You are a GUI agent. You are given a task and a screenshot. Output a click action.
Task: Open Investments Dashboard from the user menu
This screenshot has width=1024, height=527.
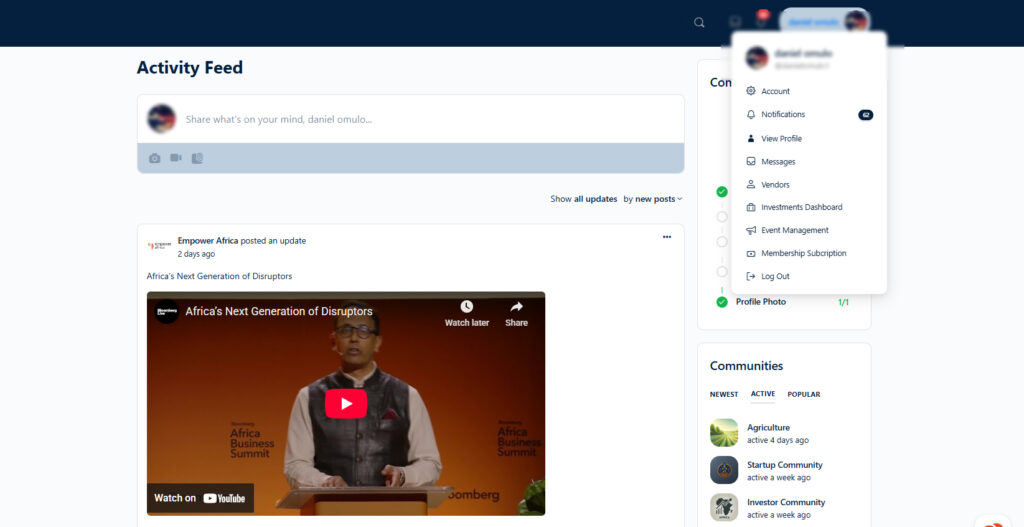[x=801, y=207]
